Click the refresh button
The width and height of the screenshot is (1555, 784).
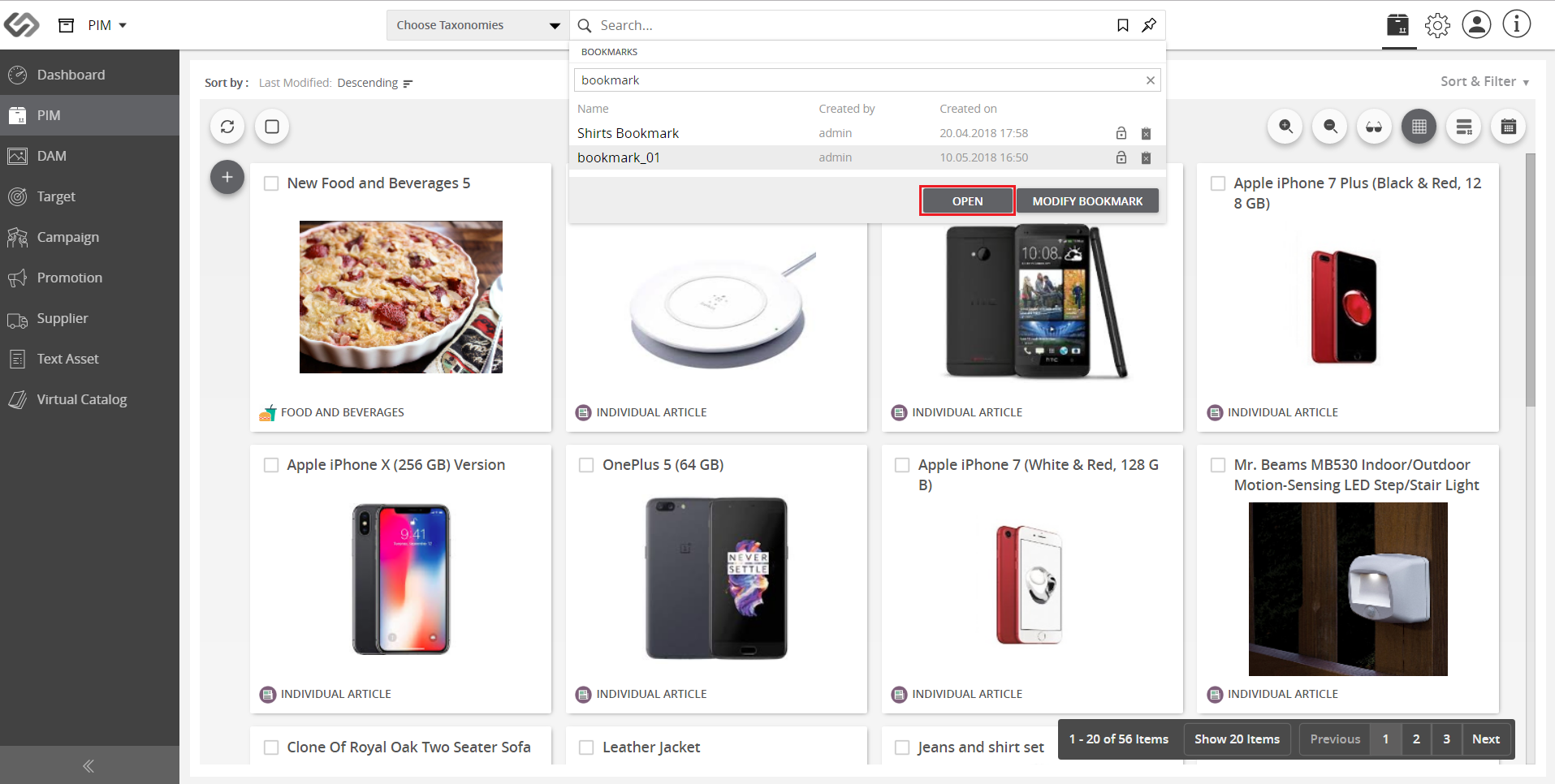click(227, 127)
